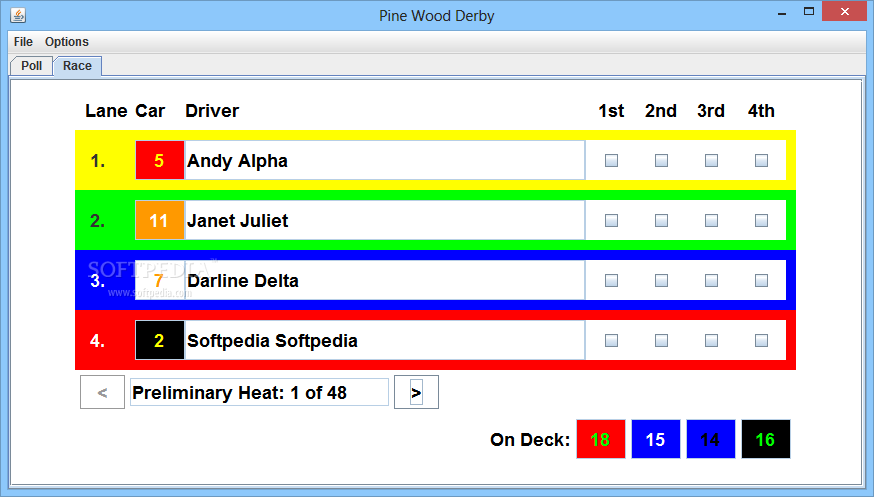
Task: Click the Java app icon in title bar
Action: (18, 15)
